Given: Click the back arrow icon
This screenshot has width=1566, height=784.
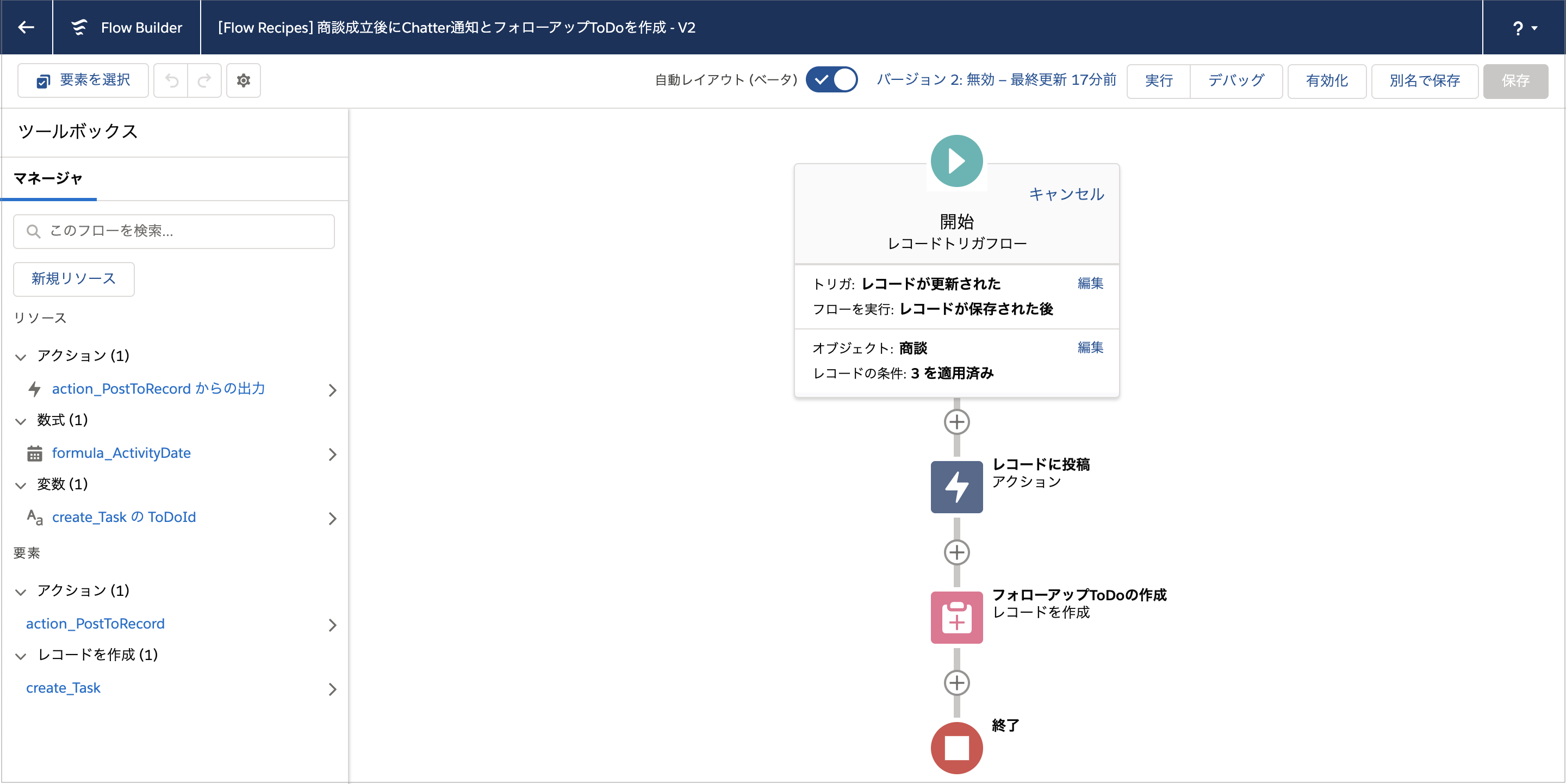Looking at the screenshot, I should [26, 27].
